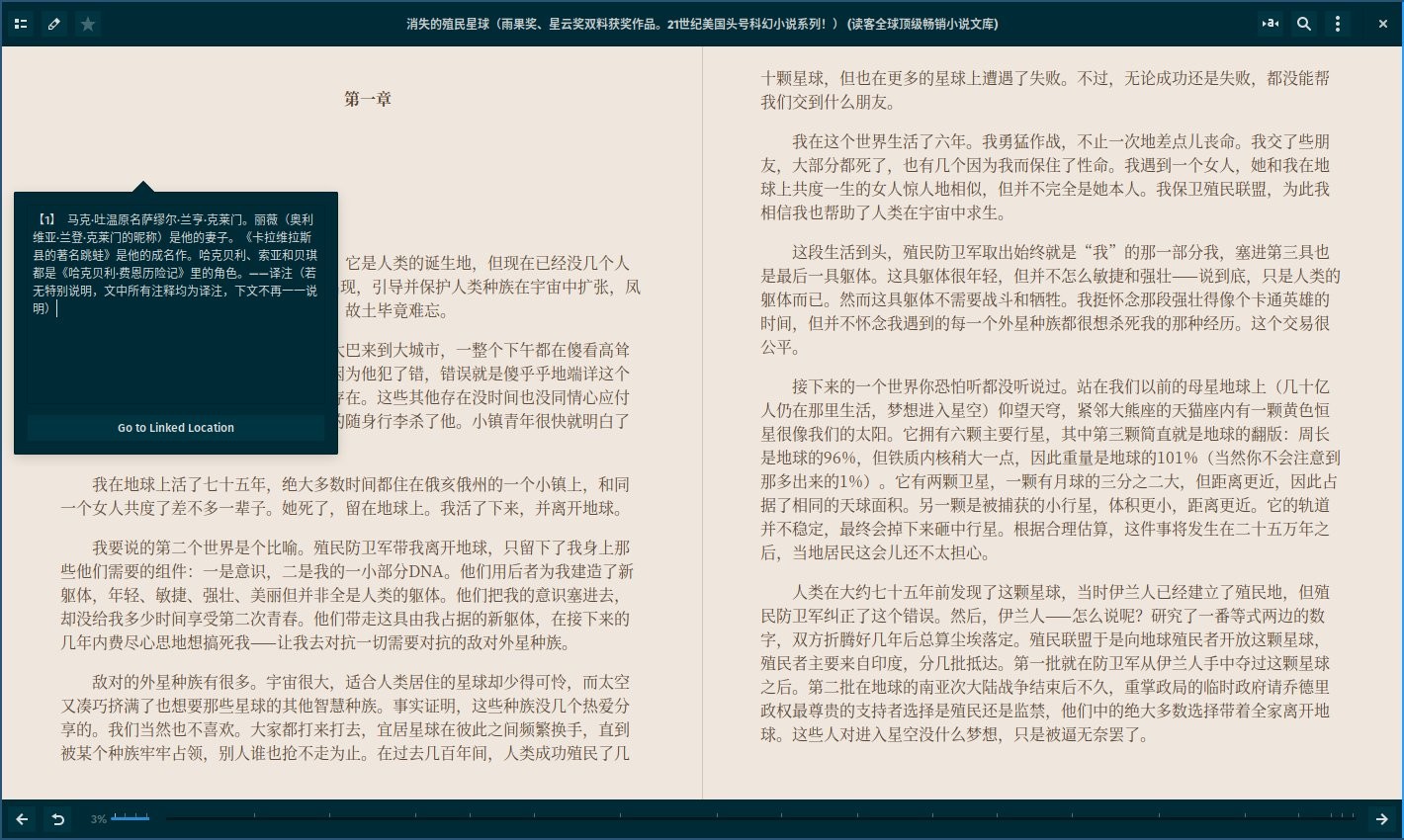
Task: Close the reader window
Action: pyautogui.click(x=1382, y=24)
